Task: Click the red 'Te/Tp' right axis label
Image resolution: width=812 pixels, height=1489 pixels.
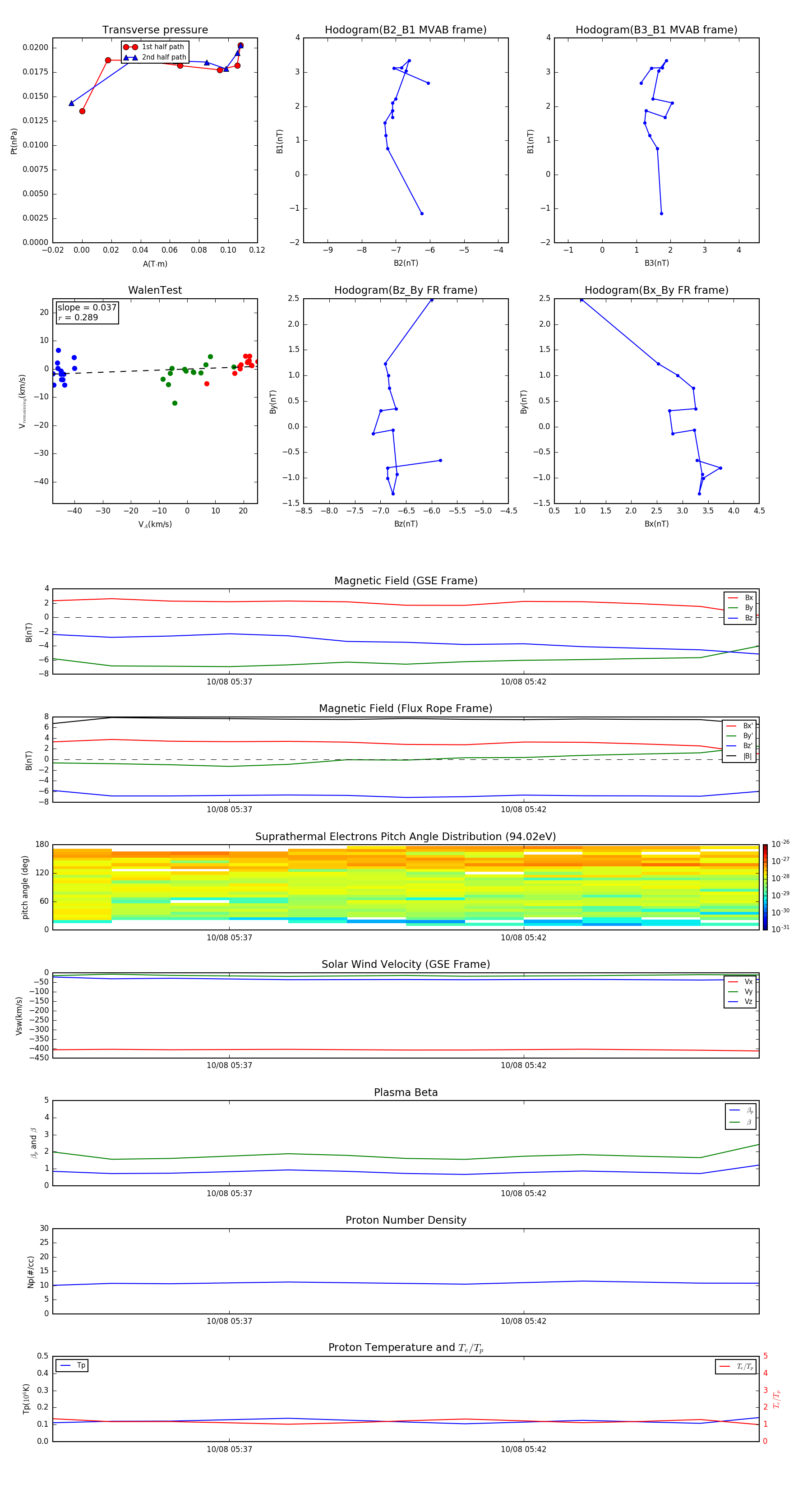Action: [x=777, y=1399]
